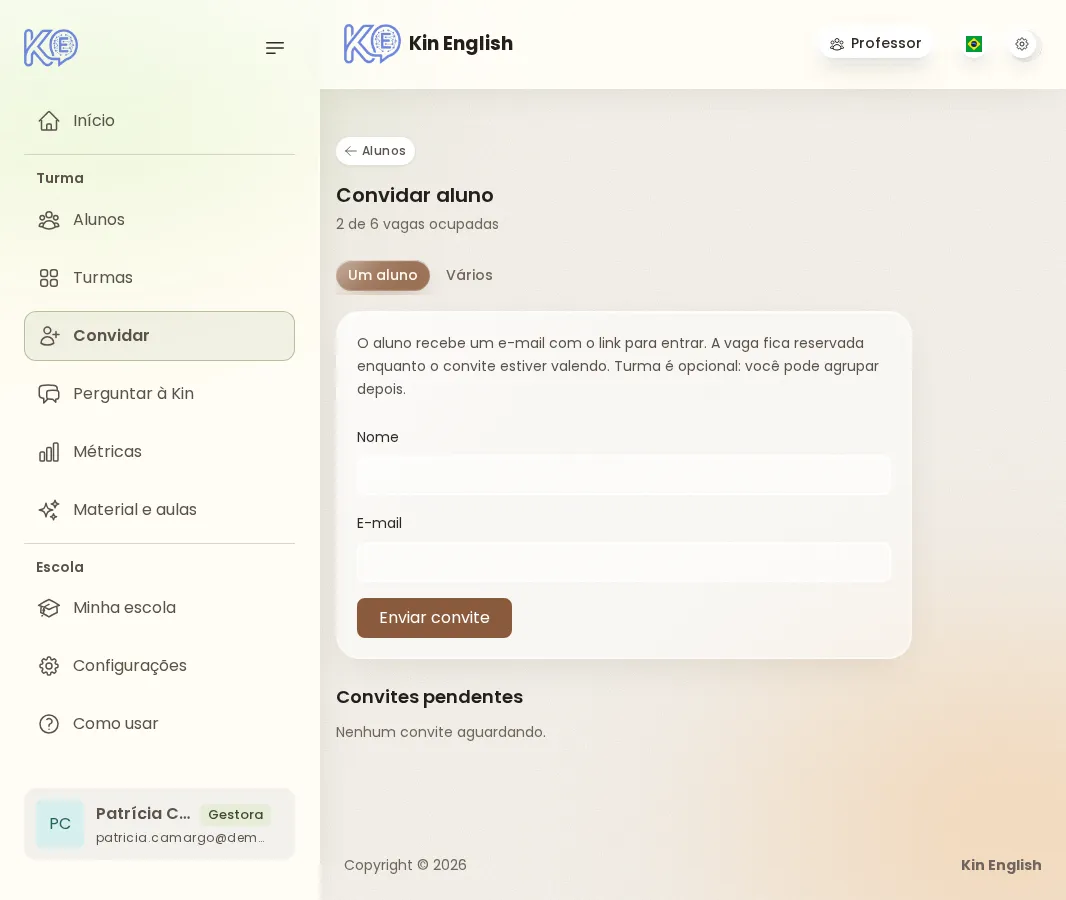Focus the Nome input field
Viewport: 1066px width, 900px height.
[623, 474]
